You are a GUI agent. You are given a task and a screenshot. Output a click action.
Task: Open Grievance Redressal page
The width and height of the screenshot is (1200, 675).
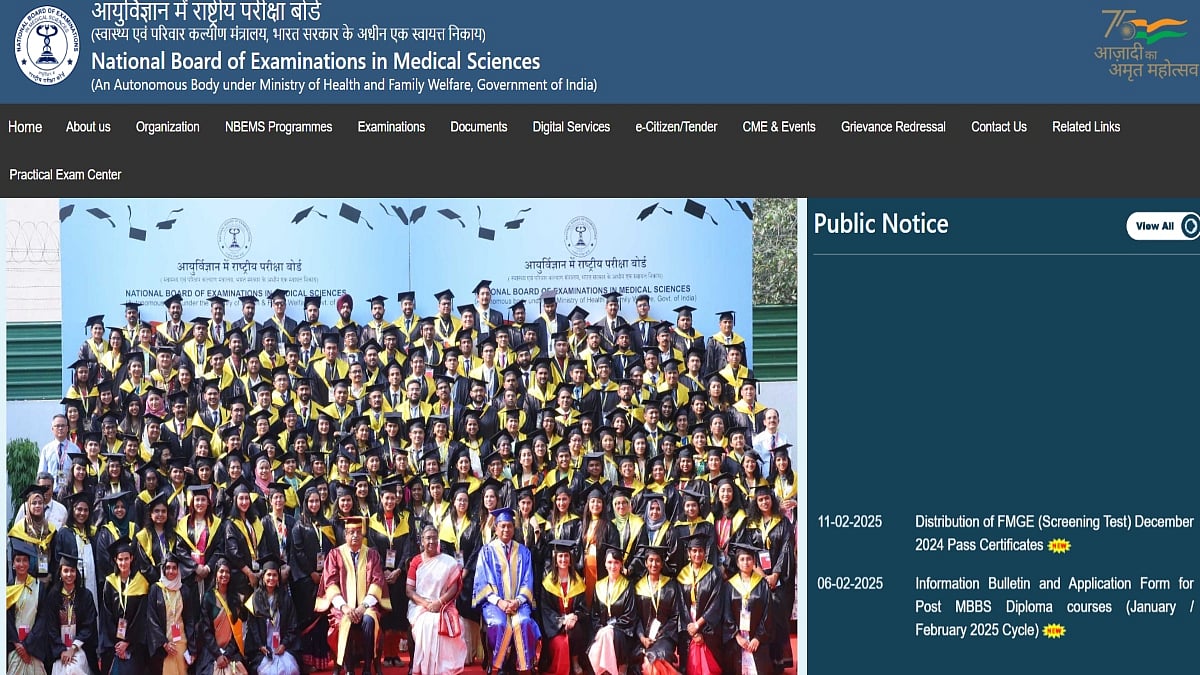[893, 127]
